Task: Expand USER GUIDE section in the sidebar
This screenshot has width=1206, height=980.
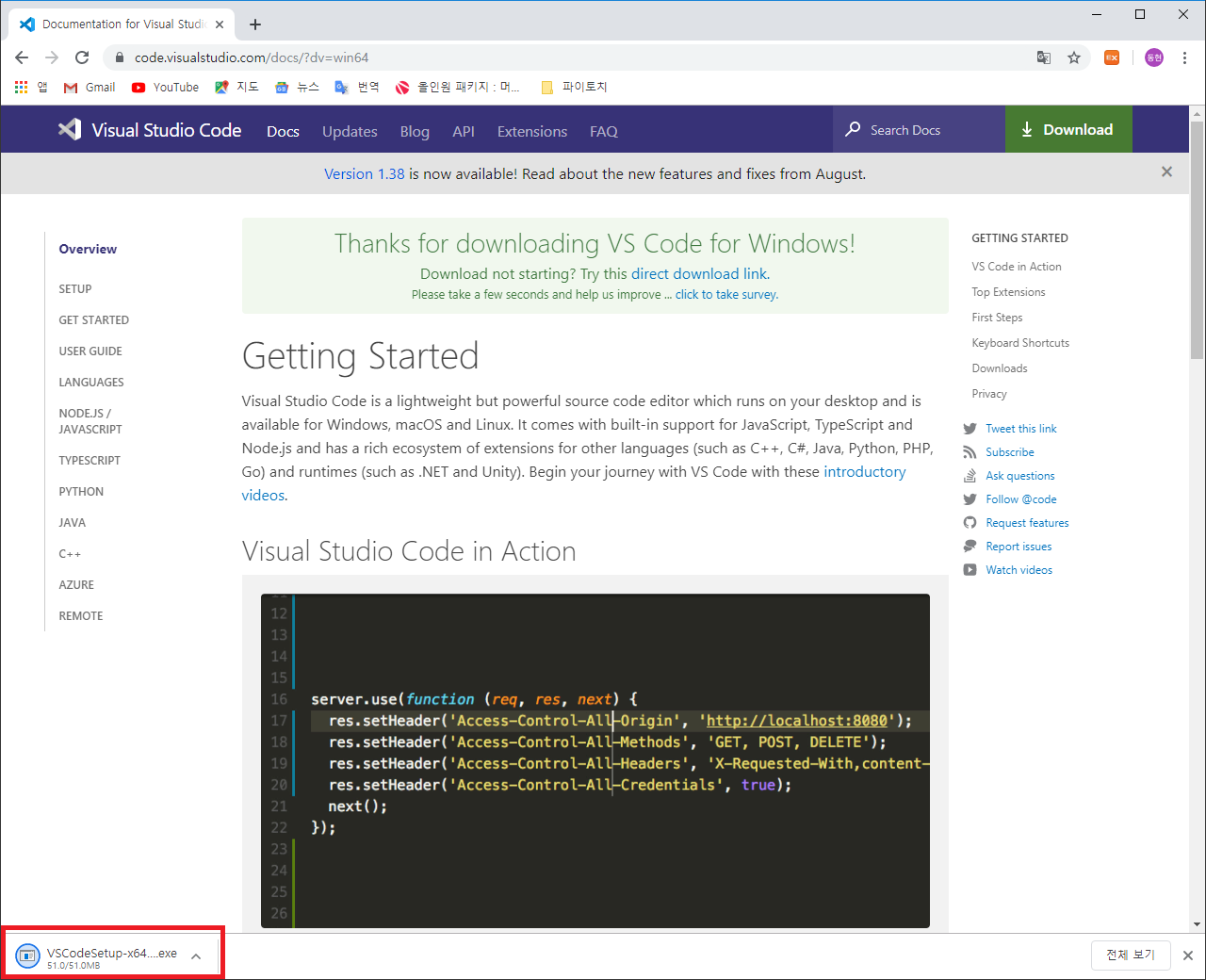Action: pos(90,351)
